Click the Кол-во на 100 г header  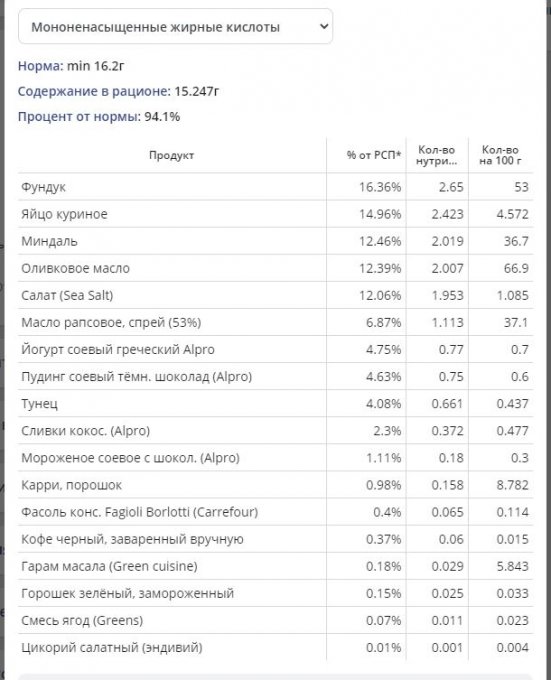(500, 155)
